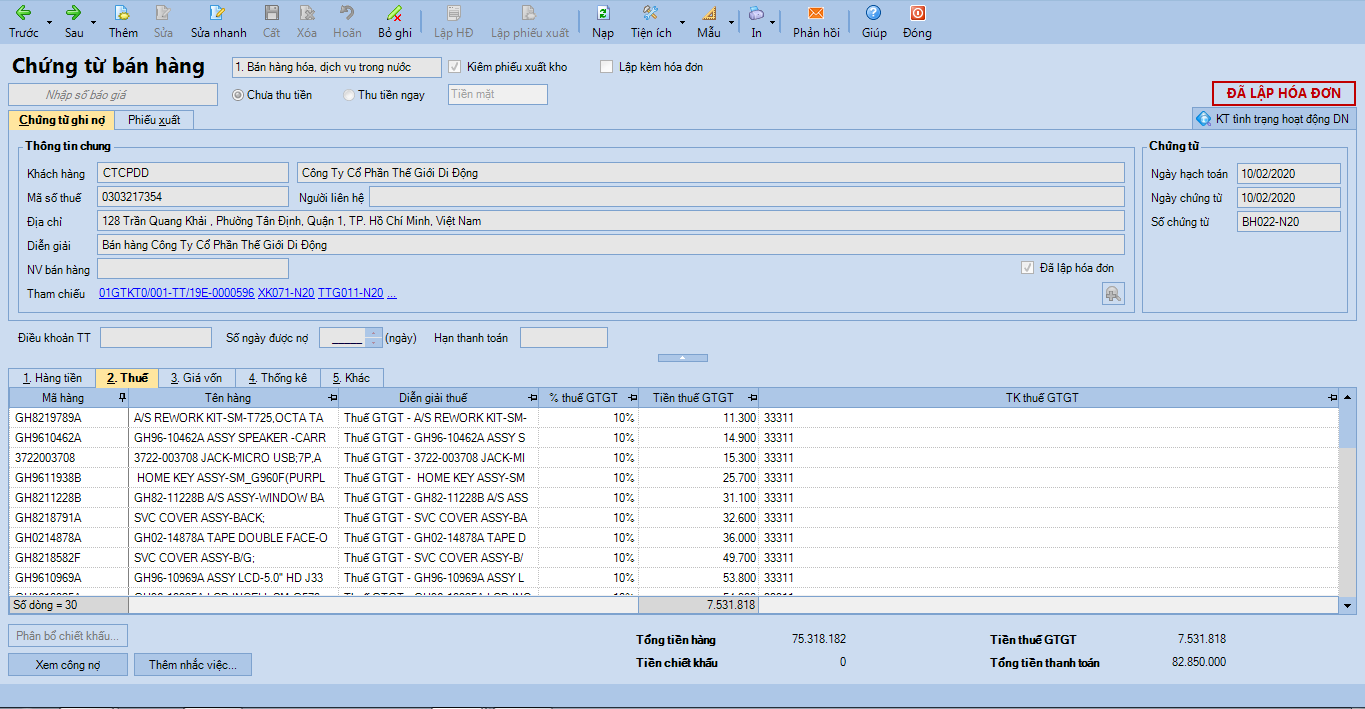Screen dimensions: 1365x709
Task: Go to the next voucher with Sau
Action: [74, 21]
